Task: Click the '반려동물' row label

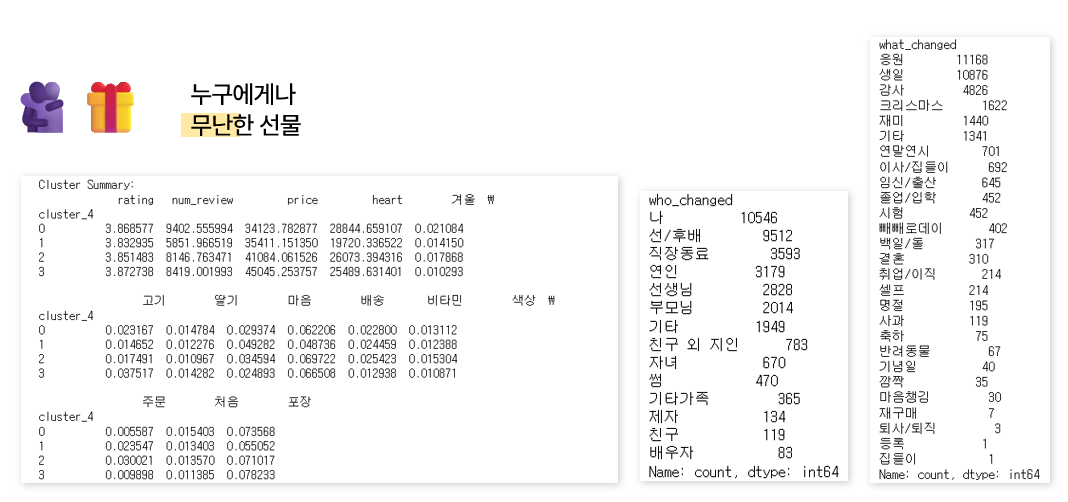Action: coord(905,351)
